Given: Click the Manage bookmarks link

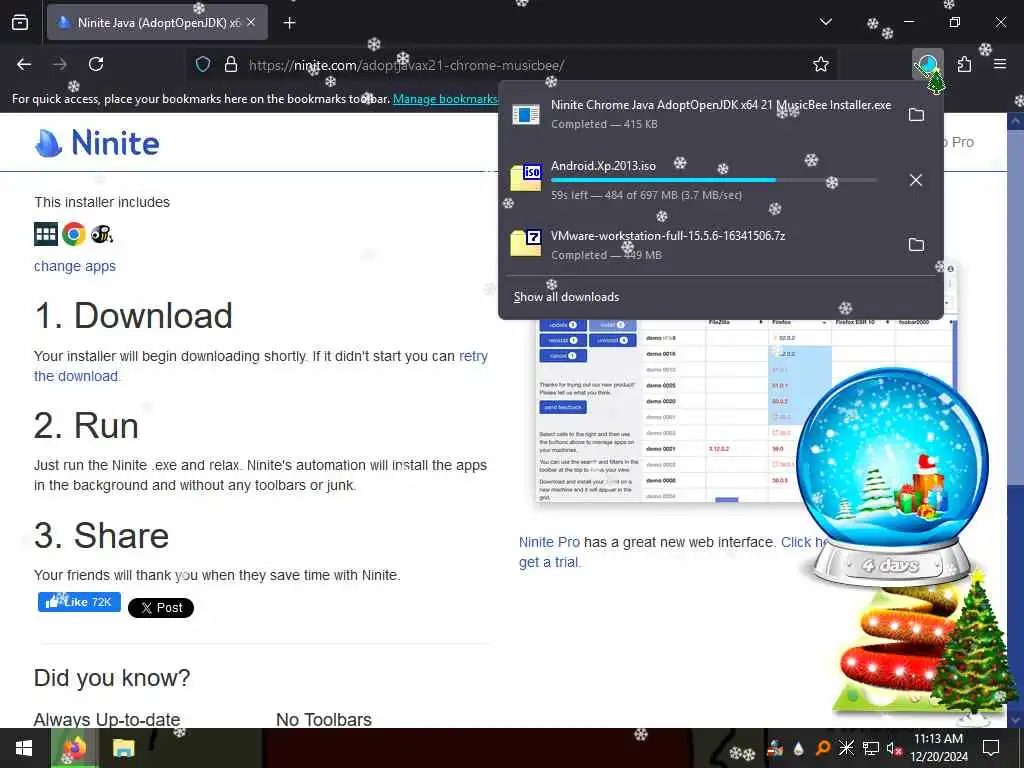Looking at the screenshot, I should (445, 99).
